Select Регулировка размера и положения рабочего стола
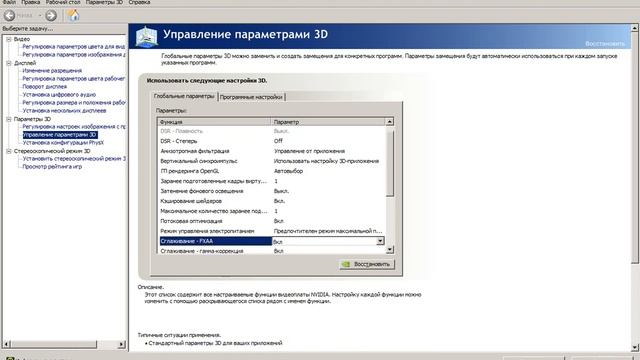Screen dimensions: 640x360 click(73, 102)
